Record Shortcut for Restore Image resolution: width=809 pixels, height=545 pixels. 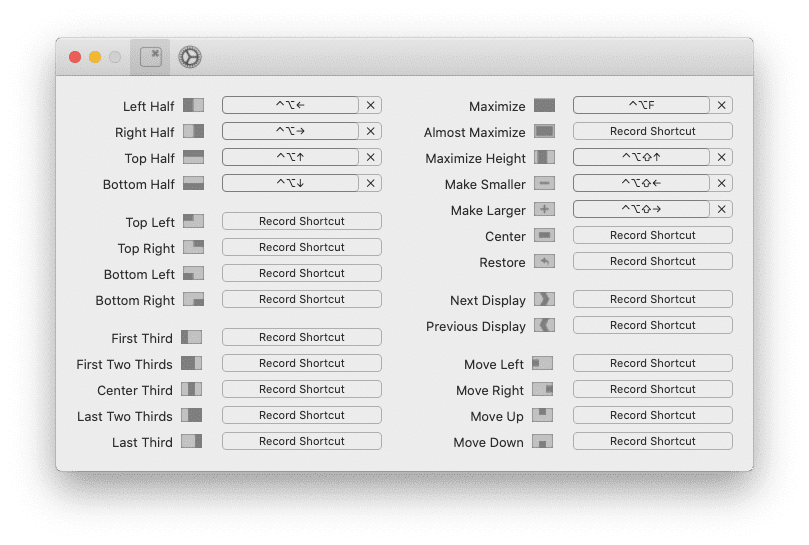653,261
